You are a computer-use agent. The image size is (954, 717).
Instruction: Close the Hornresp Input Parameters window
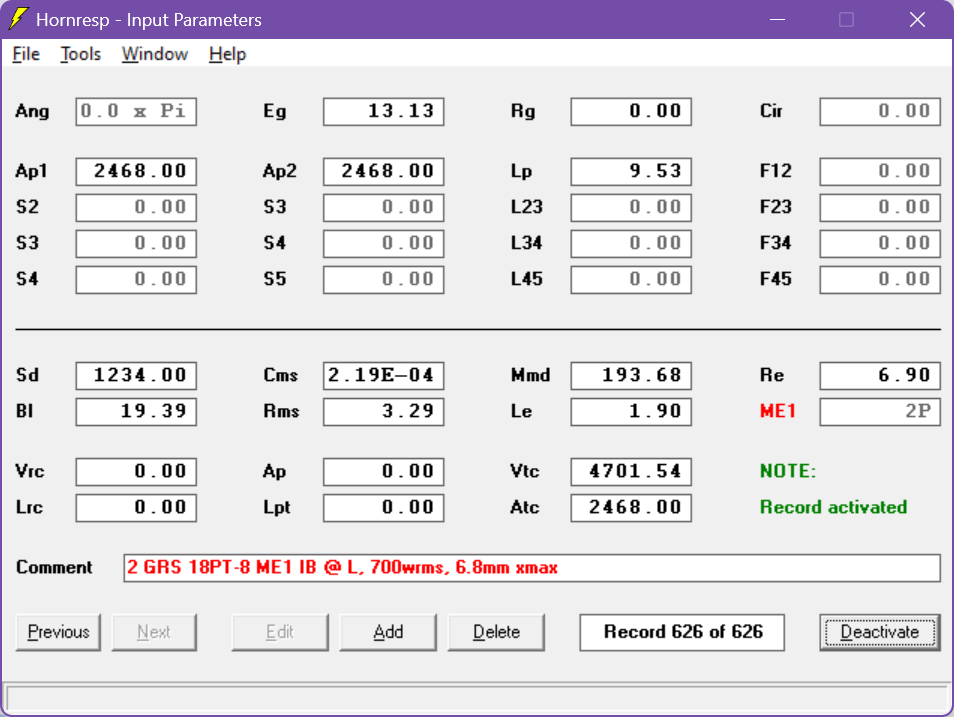(x=917, y=19)
